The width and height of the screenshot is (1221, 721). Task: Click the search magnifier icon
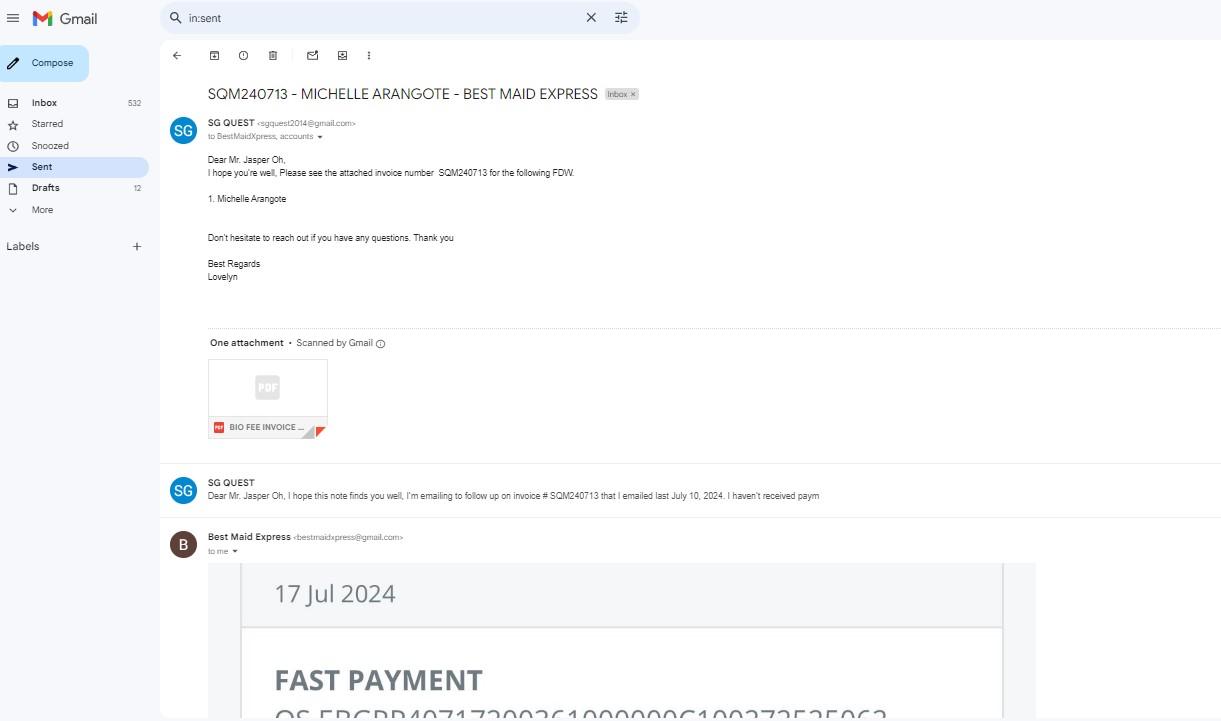click(x=176, y=18)
